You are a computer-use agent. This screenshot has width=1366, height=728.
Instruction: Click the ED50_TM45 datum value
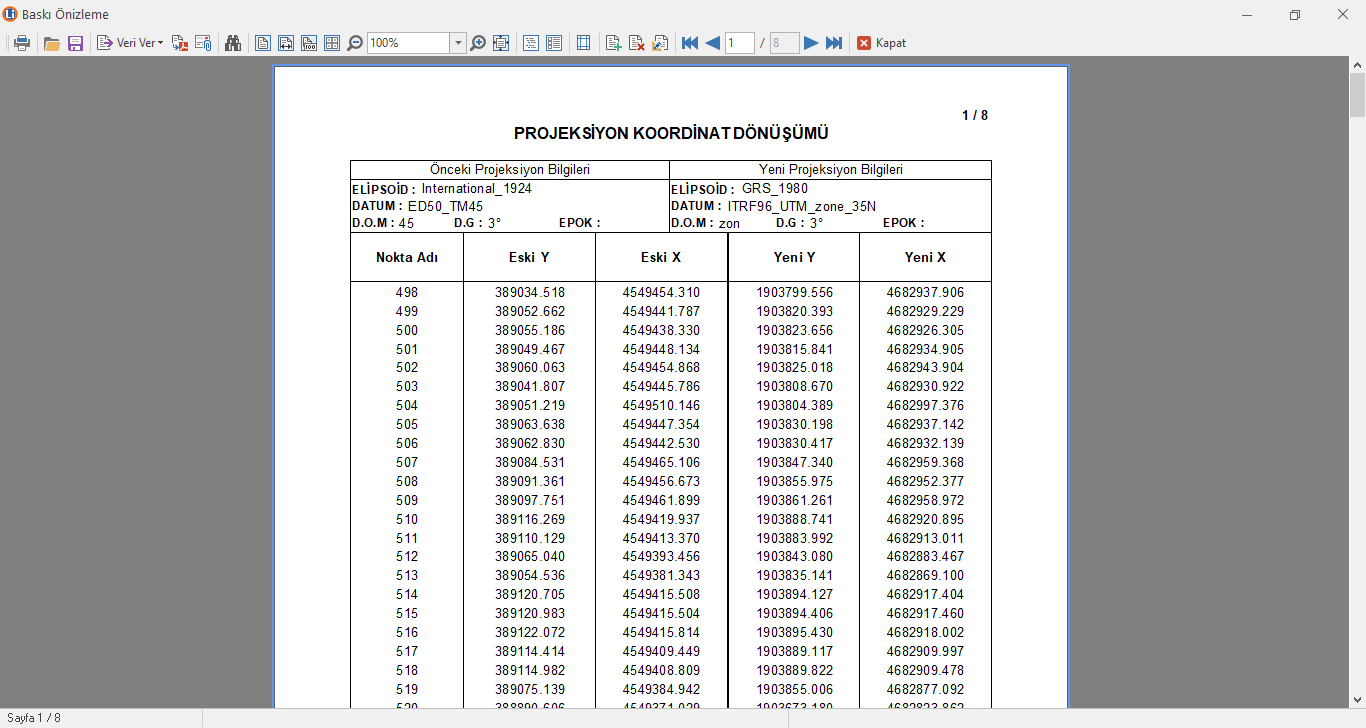point(445,206)
